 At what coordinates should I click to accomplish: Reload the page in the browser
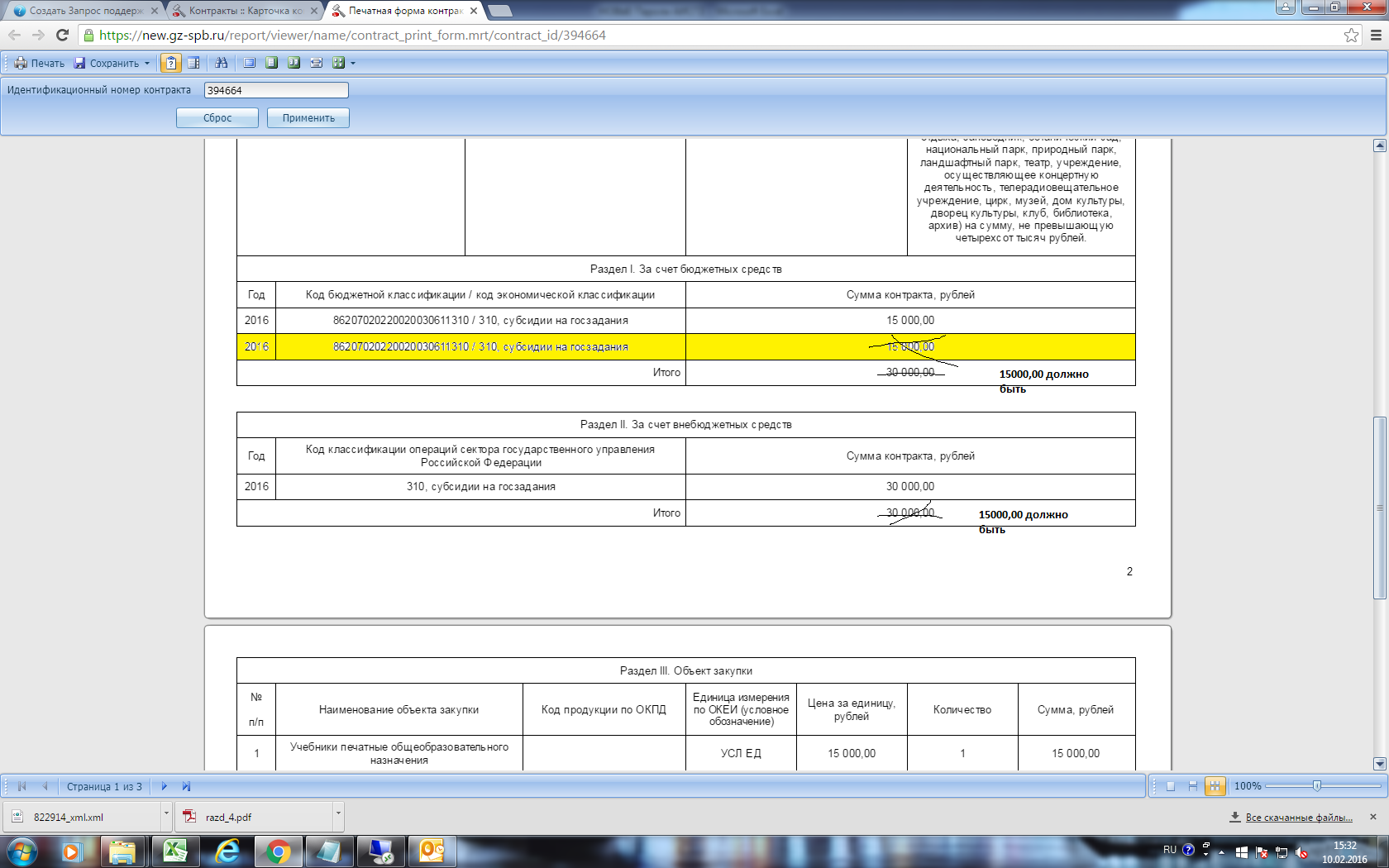tap(62, 36)
